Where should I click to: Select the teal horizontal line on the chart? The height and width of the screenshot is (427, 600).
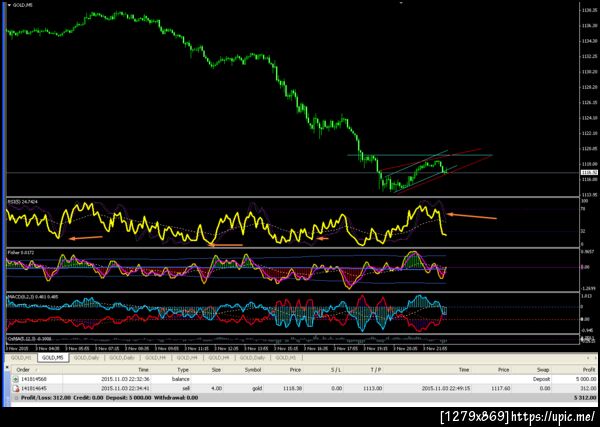coord(419,155)
